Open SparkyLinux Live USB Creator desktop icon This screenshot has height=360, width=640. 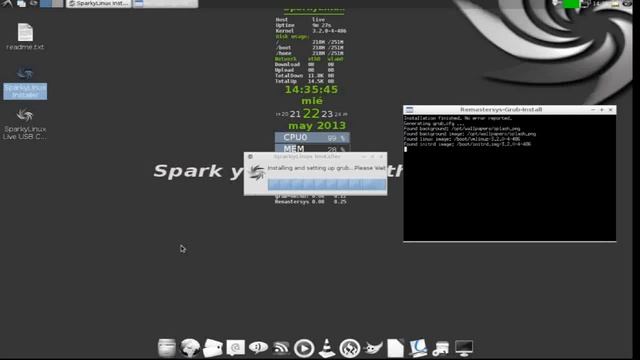24,124
